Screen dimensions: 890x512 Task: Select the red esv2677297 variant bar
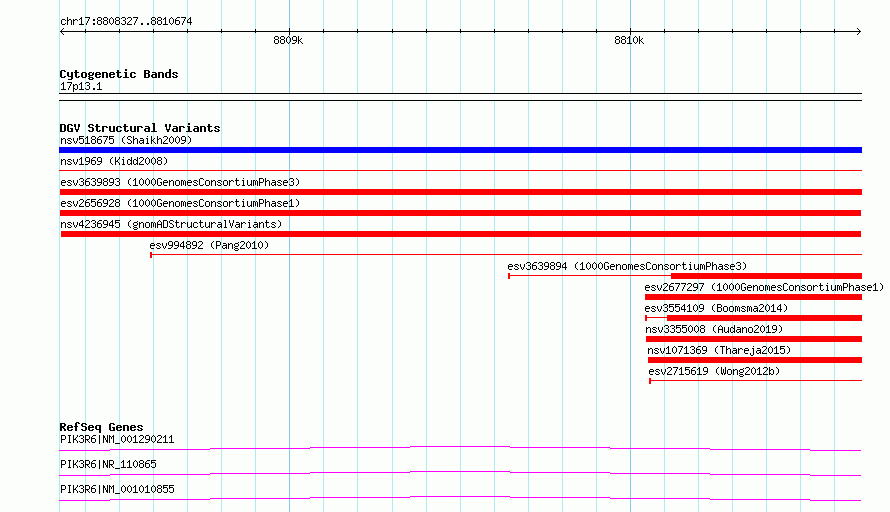point(753,297)
